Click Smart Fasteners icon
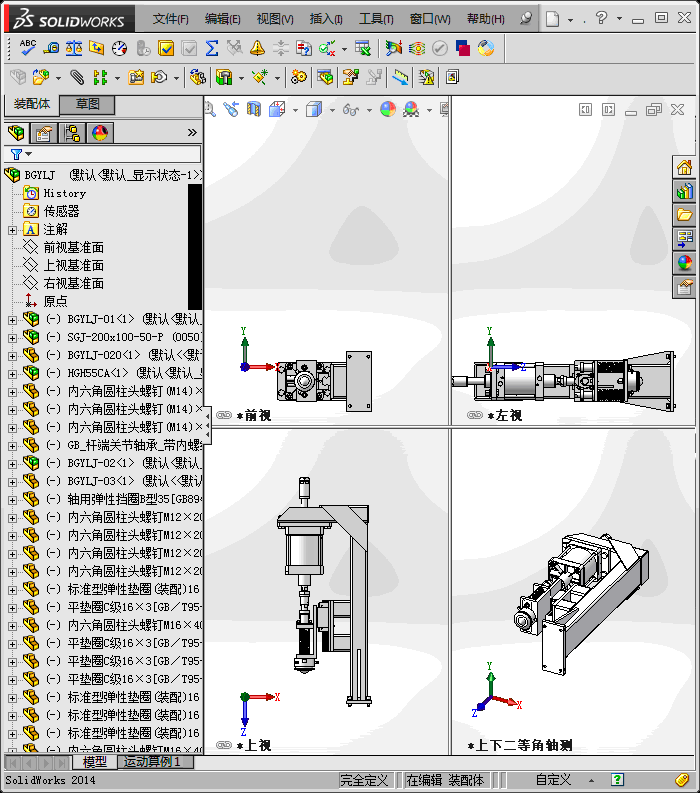700x793 pixels. [136, 77]
